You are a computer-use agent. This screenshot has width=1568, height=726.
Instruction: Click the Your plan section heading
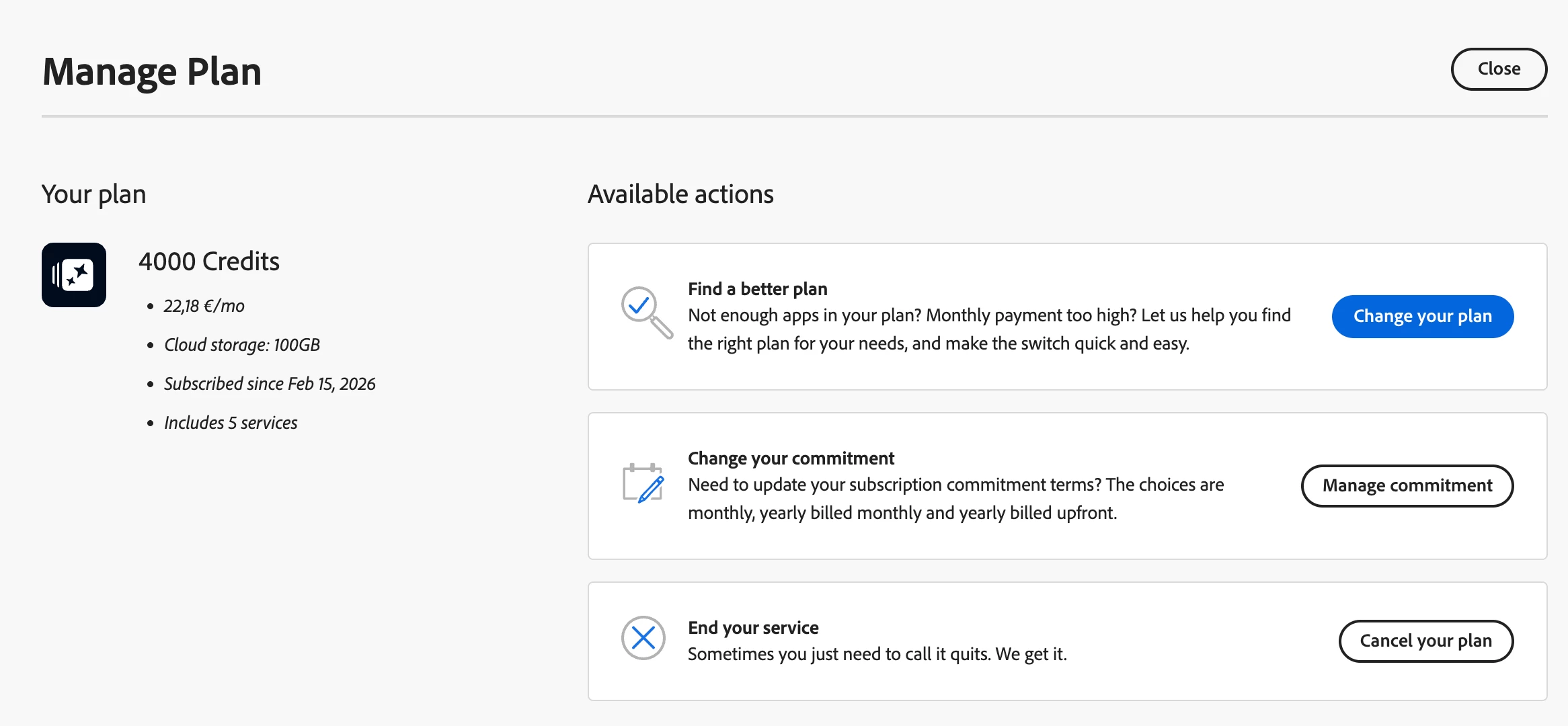93,194
